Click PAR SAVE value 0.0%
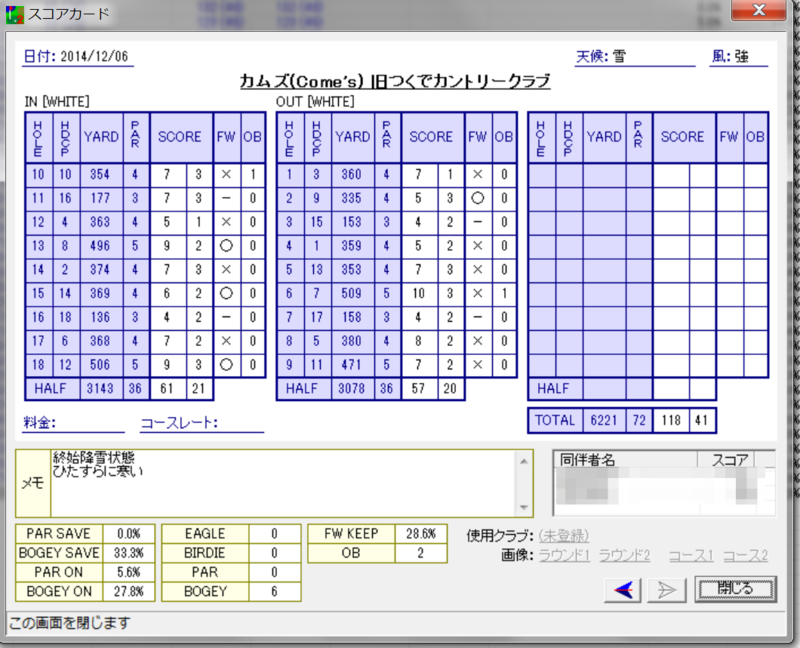The height and width of the screenshot is (648, 800). pyautogui.click(x=129, y=534)
